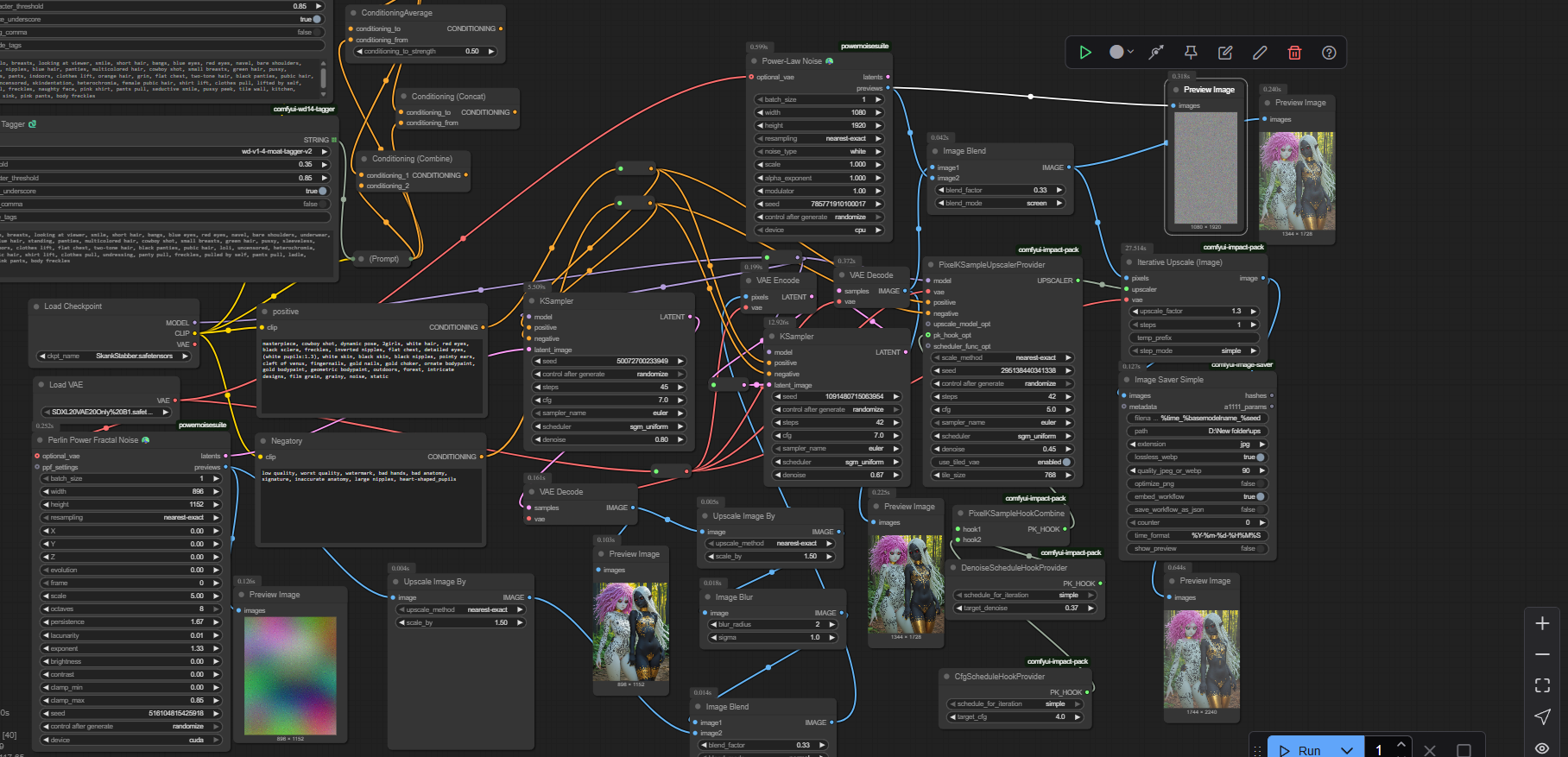Click the tagger text output scrollbar
This screenshot has height=757, width=1568.
point(324,78)
